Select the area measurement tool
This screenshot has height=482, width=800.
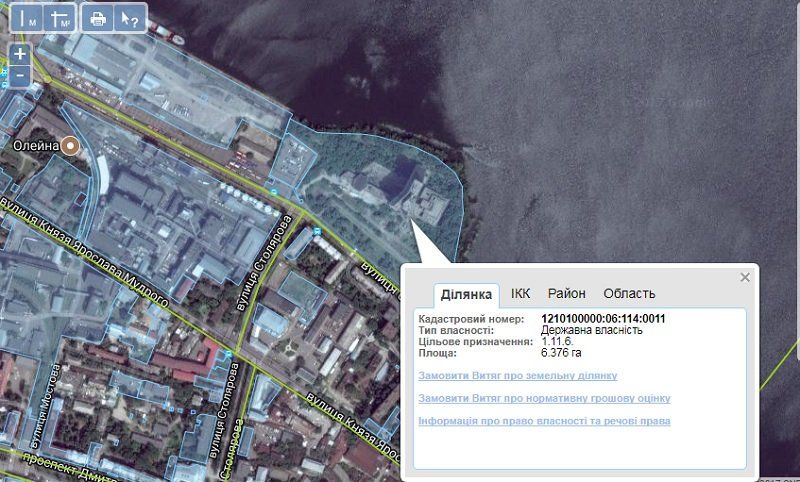(60, 17)
